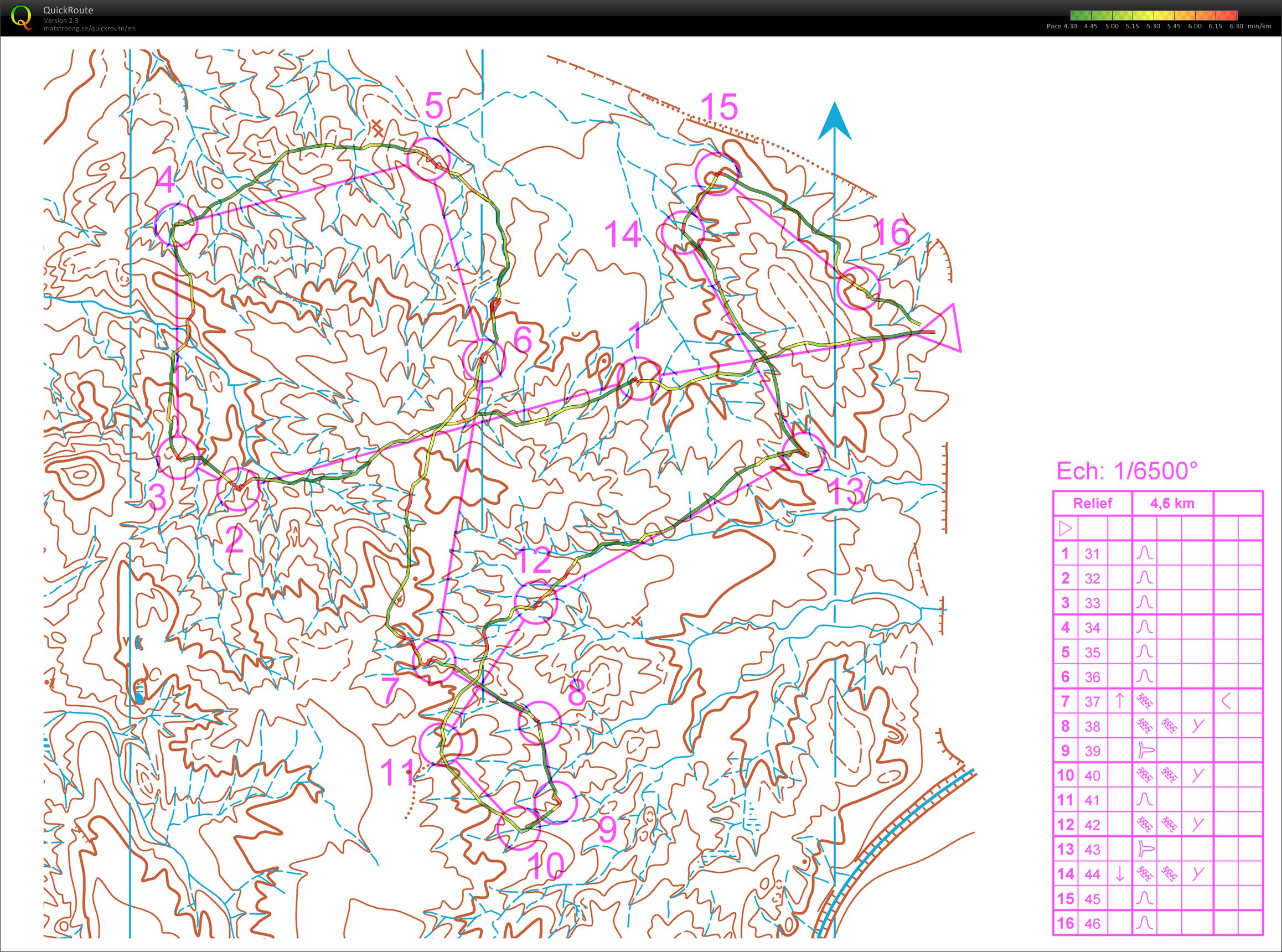
Task: Click control code "31" in the table
Action: (x=1093, y=554)
